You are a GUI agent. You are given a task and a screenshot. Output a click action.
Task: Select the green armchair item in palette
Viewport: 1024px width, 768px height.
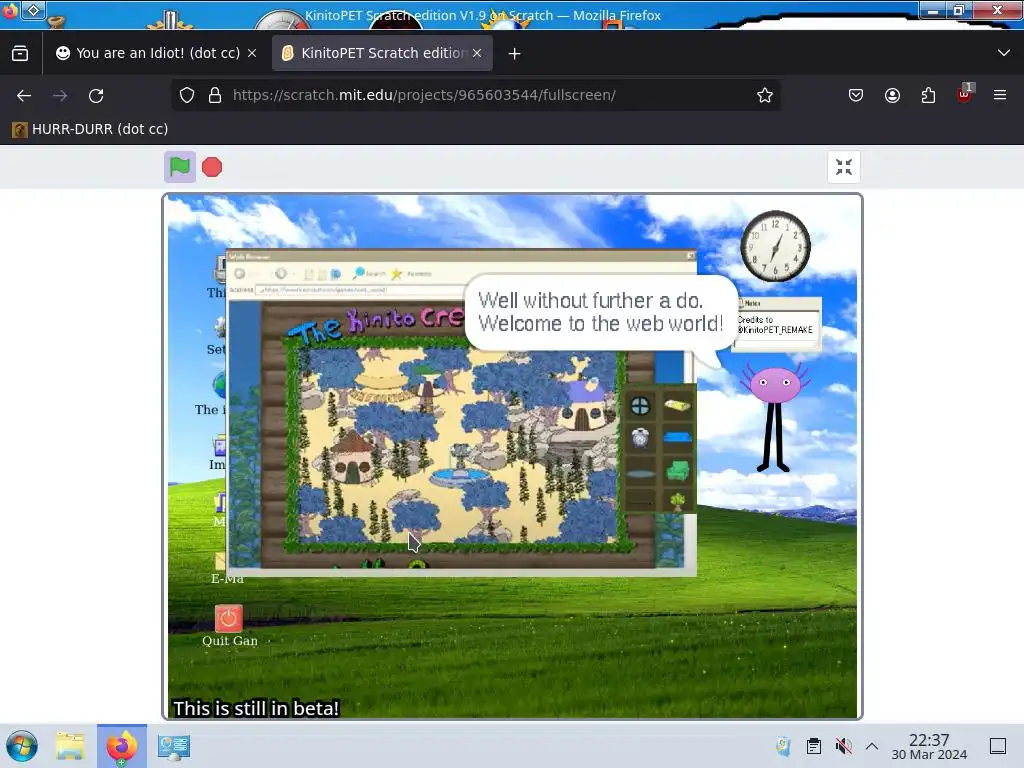(678, 470)
